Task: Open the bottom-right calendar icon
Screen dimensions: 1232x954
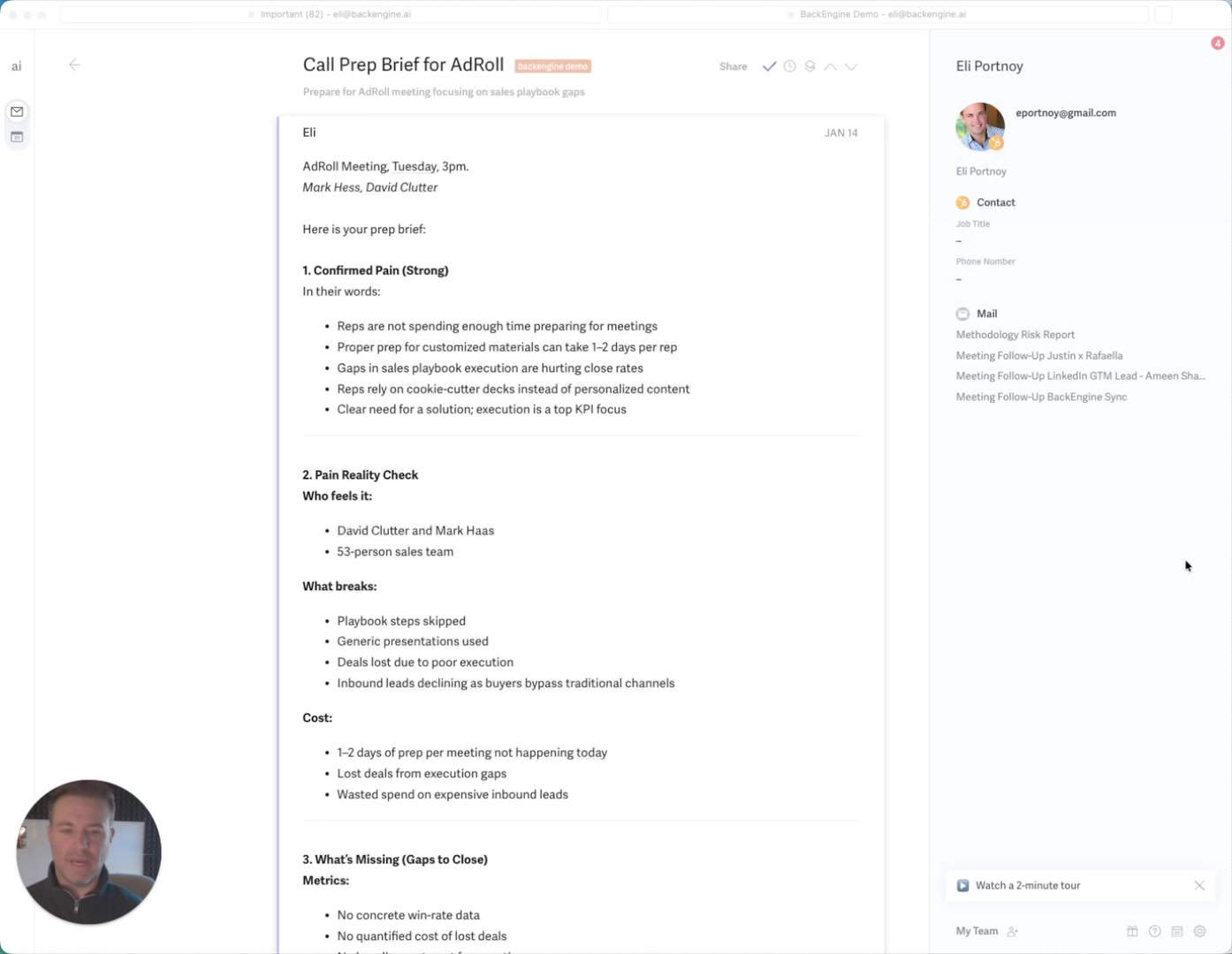Action: coord(1177,931)
